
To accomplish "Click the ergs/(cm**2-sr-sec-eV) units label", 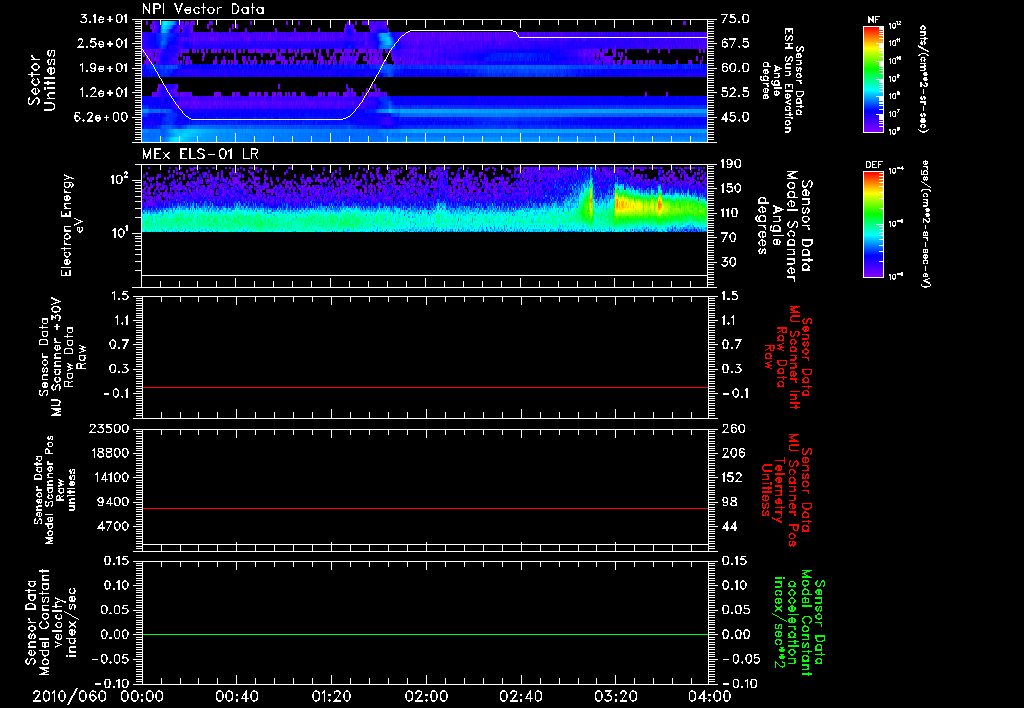I will coord(925,224).
